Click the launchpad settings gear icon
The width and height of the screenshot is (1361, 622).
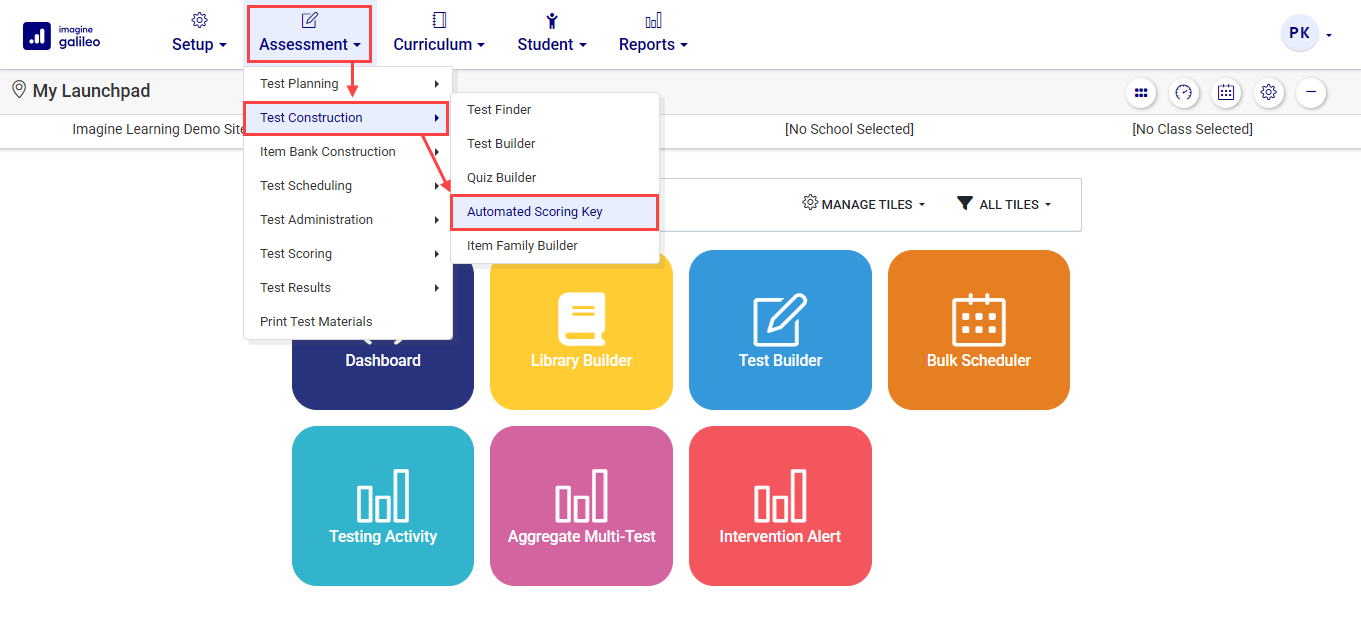coord(1269,93)
